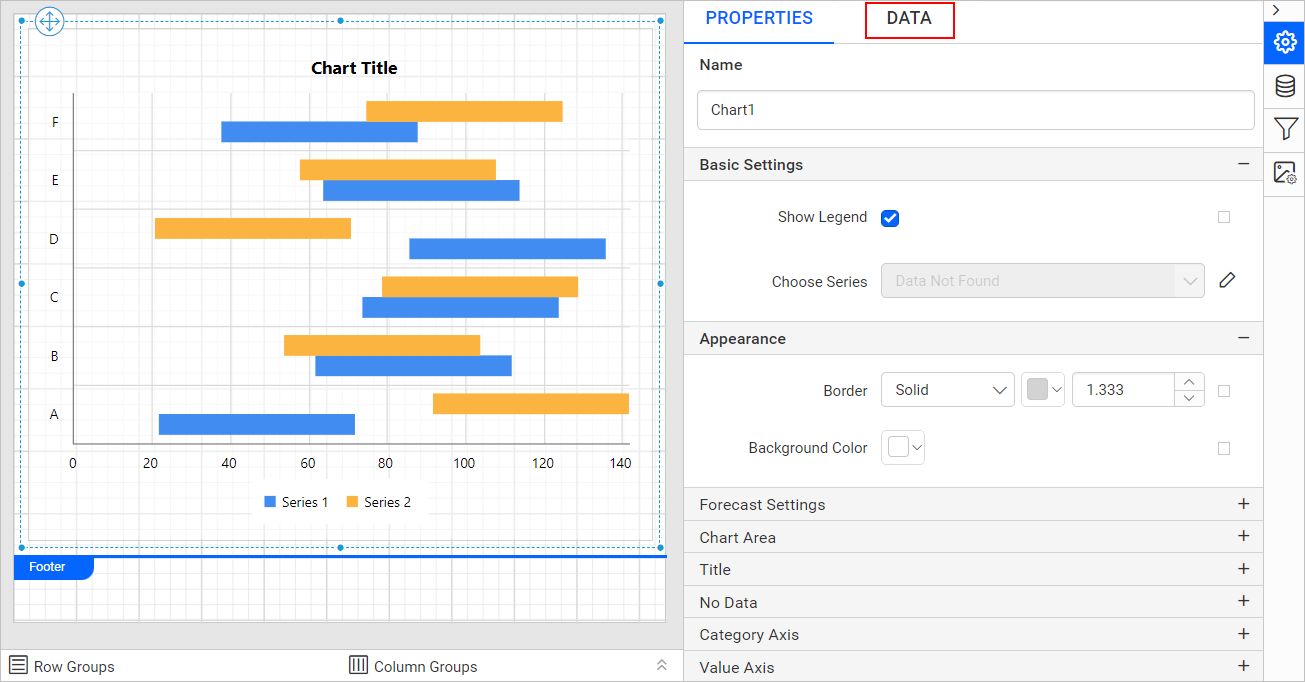Click the Footer button below the chart
This screenshot has width=1305, height=682.
(x=47, y=567)
